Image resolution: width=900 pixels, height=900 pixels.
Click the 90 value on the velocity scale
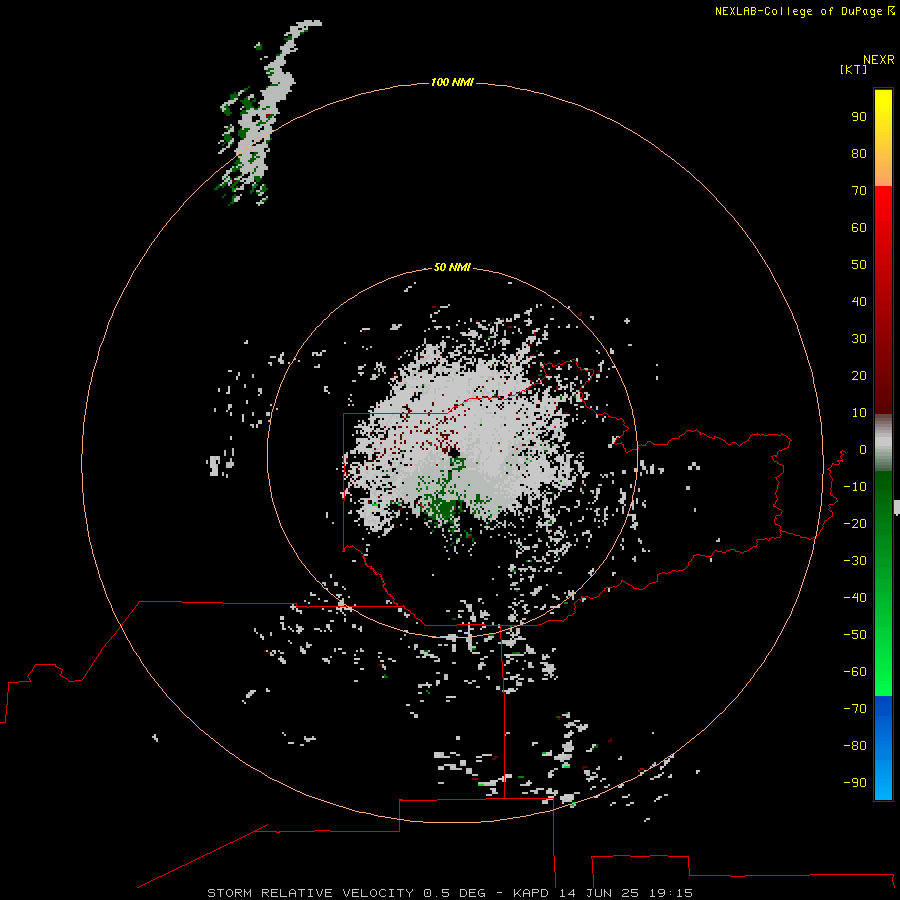(x=859, y=117)
